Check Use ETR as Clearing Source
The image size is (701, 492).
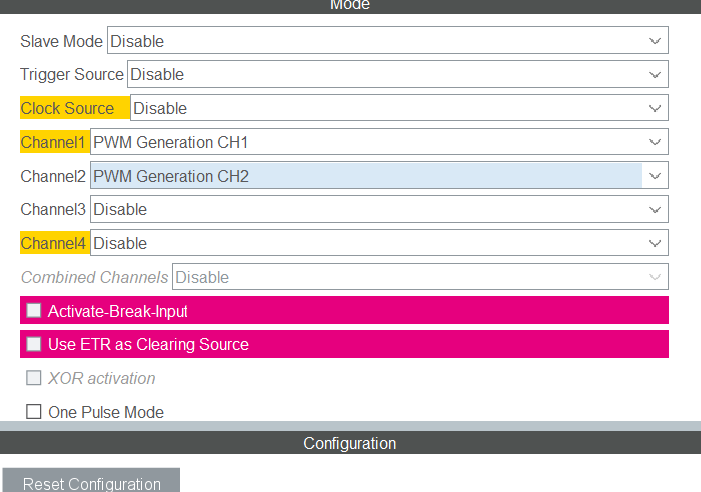click(x=34, y=344)
